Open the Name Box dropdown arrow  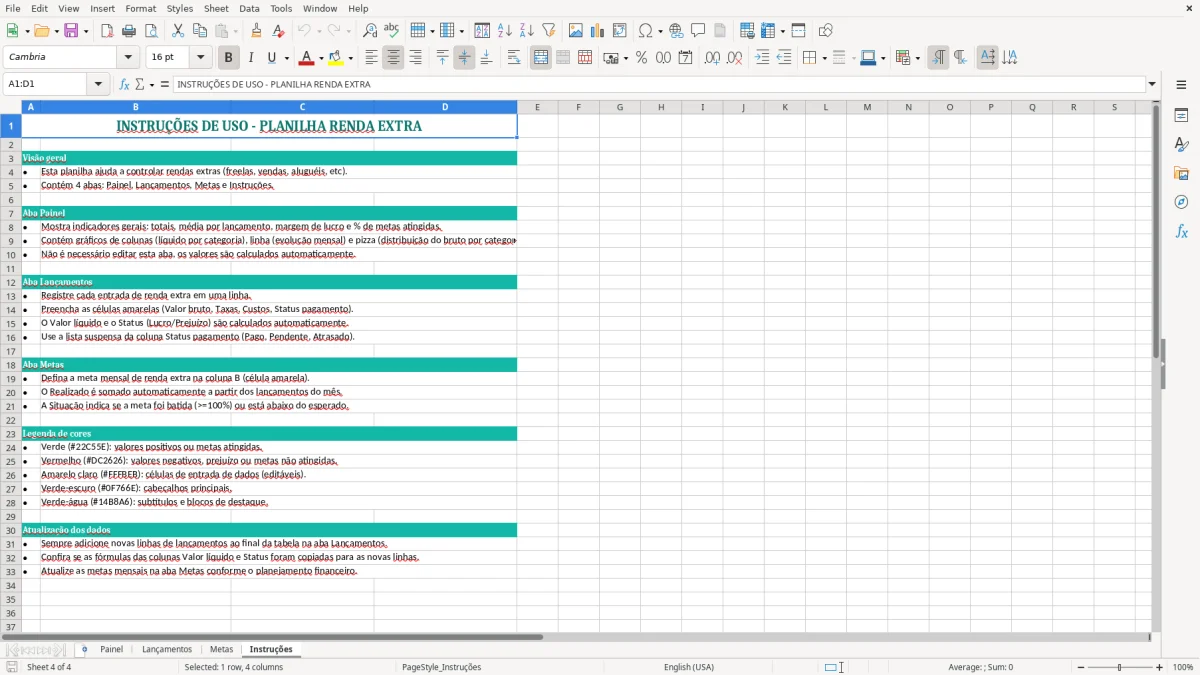pyautogui.click(x=99, y=84)
